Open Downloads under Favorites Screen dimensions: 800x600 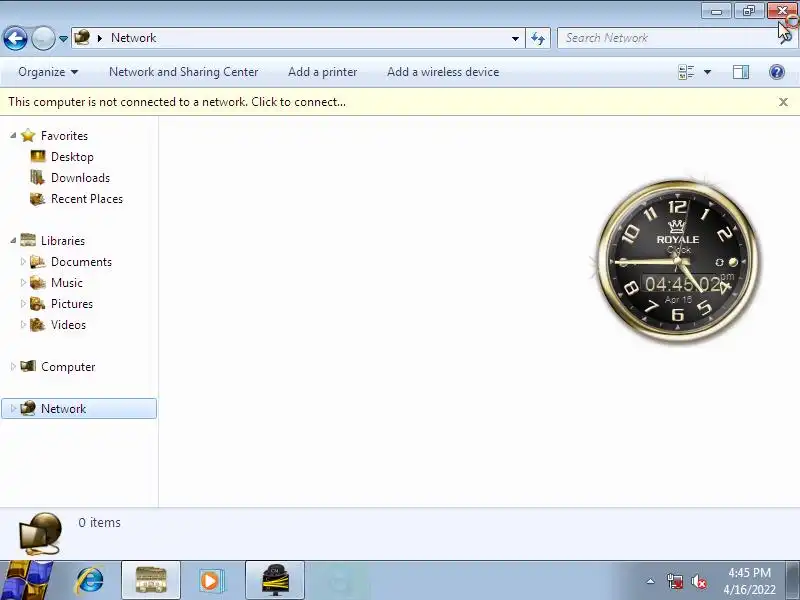(x=81, y=178)
